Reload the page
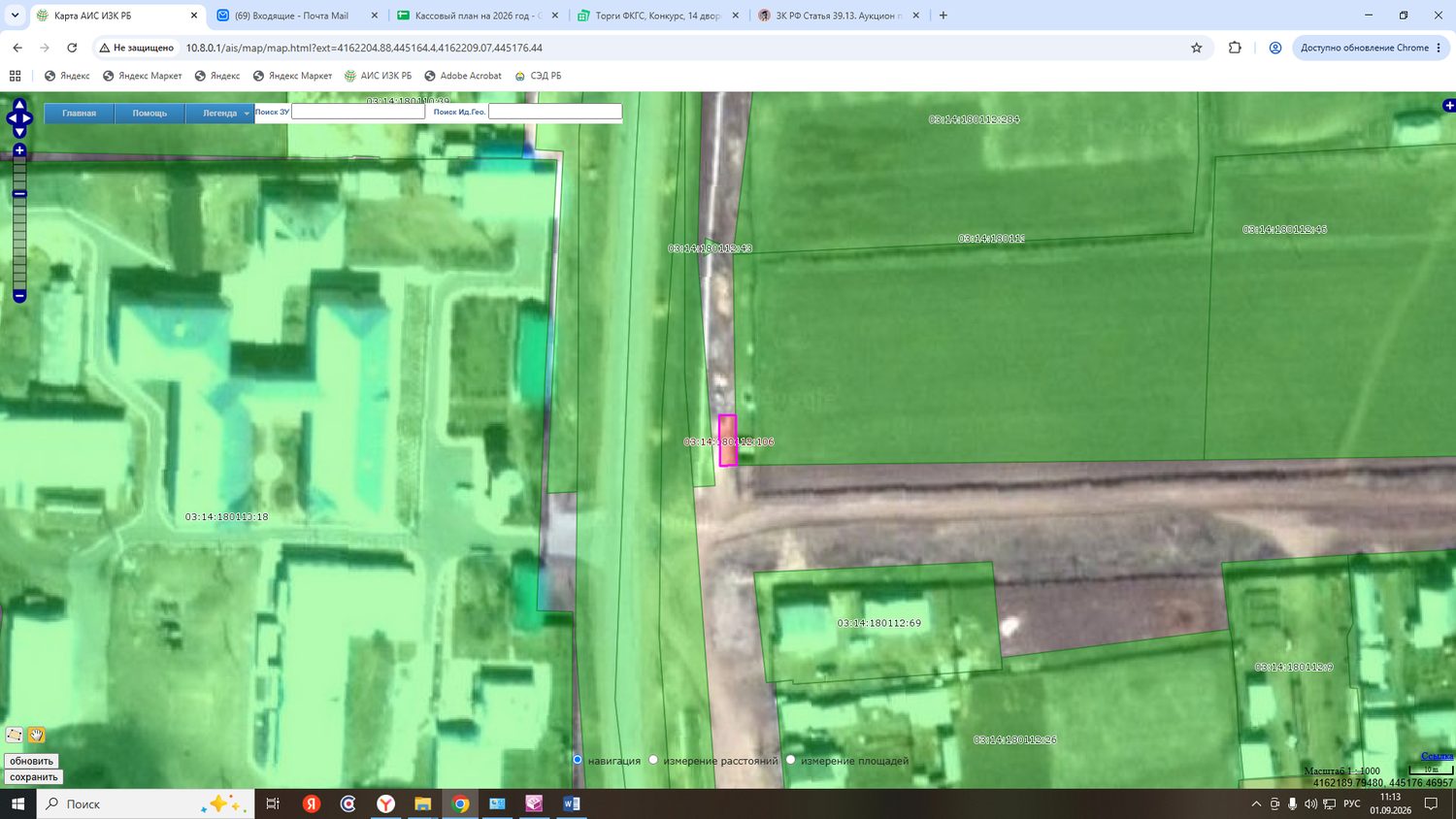This screenshot has height=819, width=1456. (72, 48)
